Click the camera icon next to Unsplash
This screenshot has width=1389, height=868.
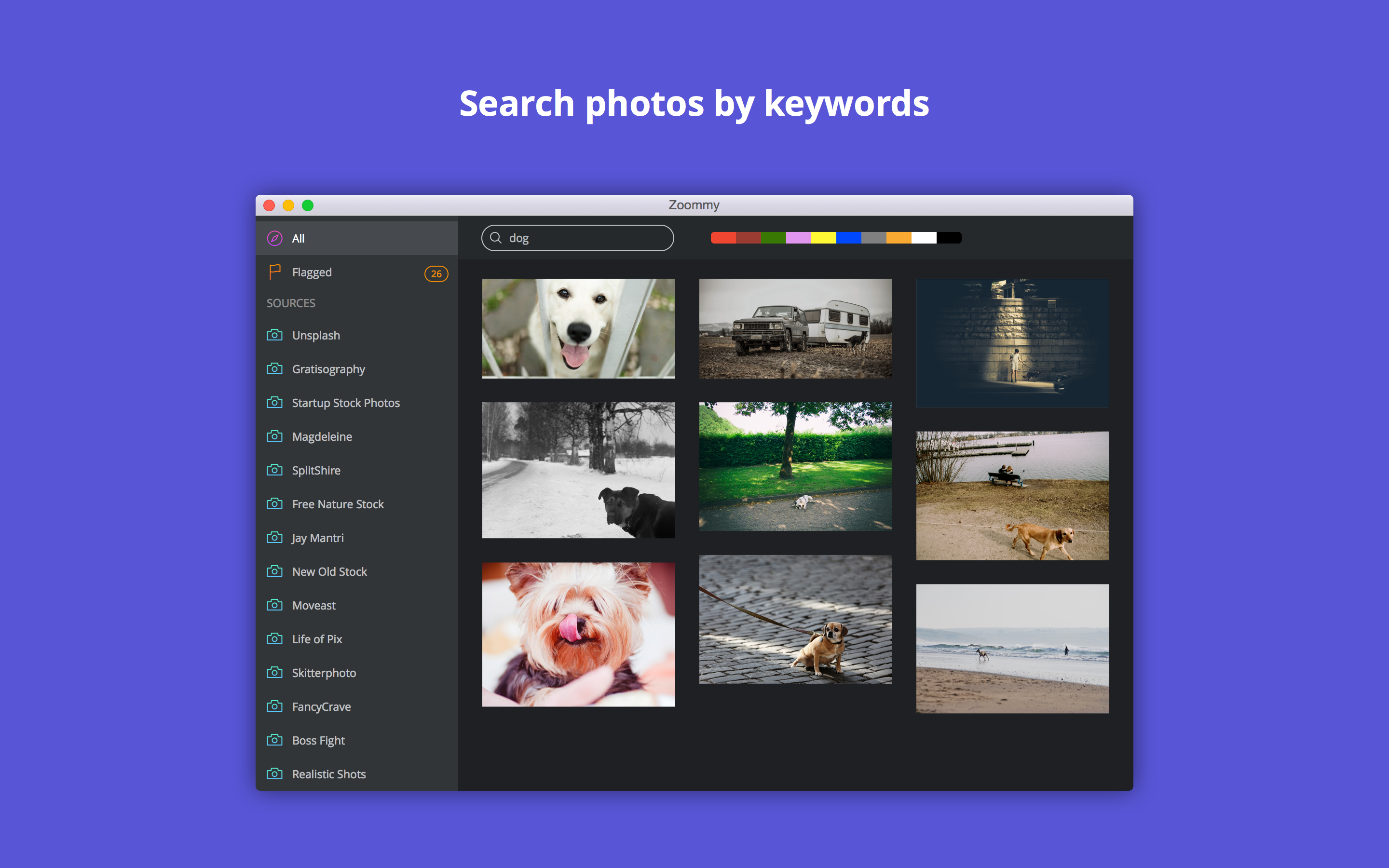click(274, 335)
